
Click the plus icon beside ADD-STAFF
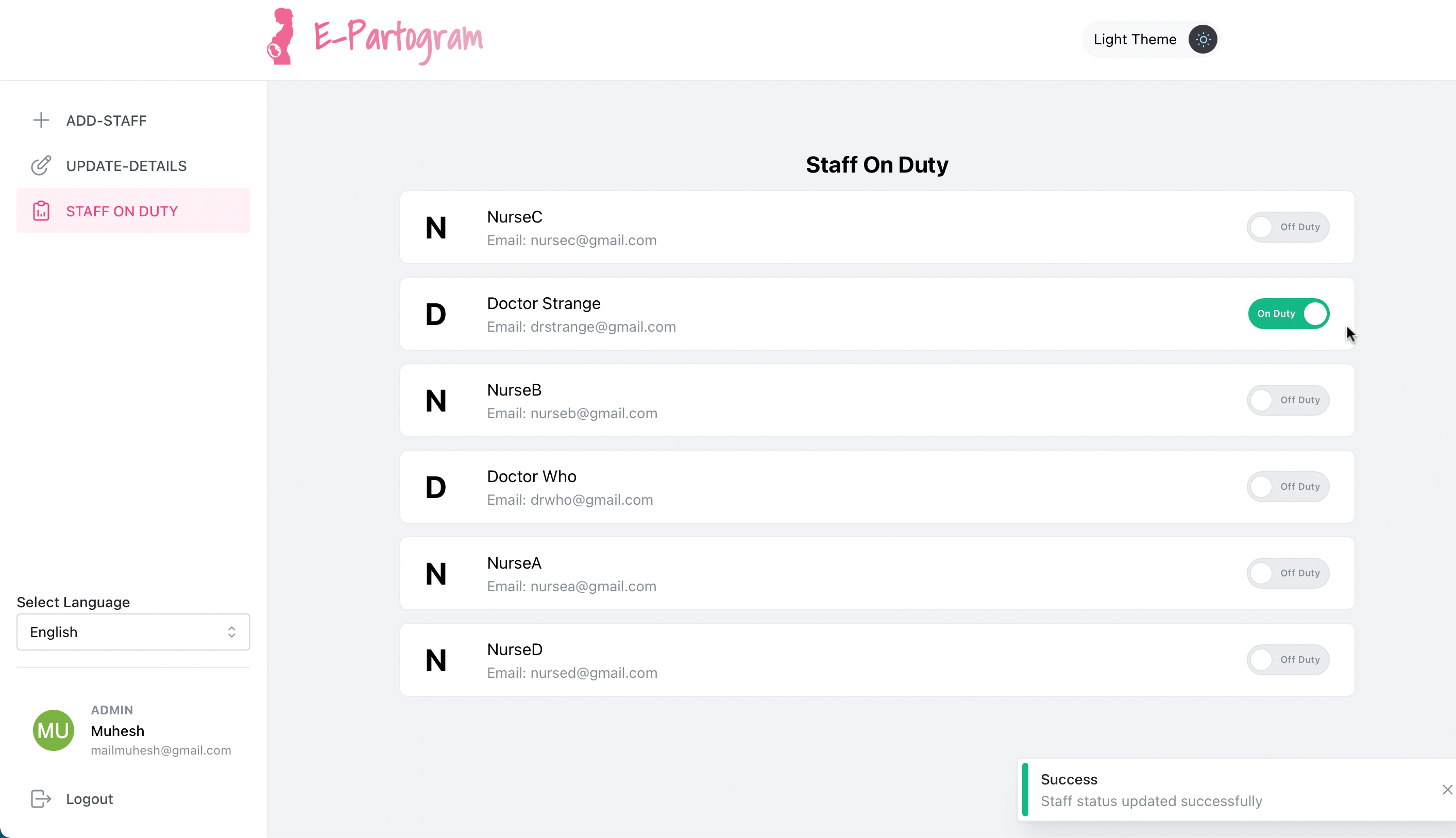tap(41, 121)
